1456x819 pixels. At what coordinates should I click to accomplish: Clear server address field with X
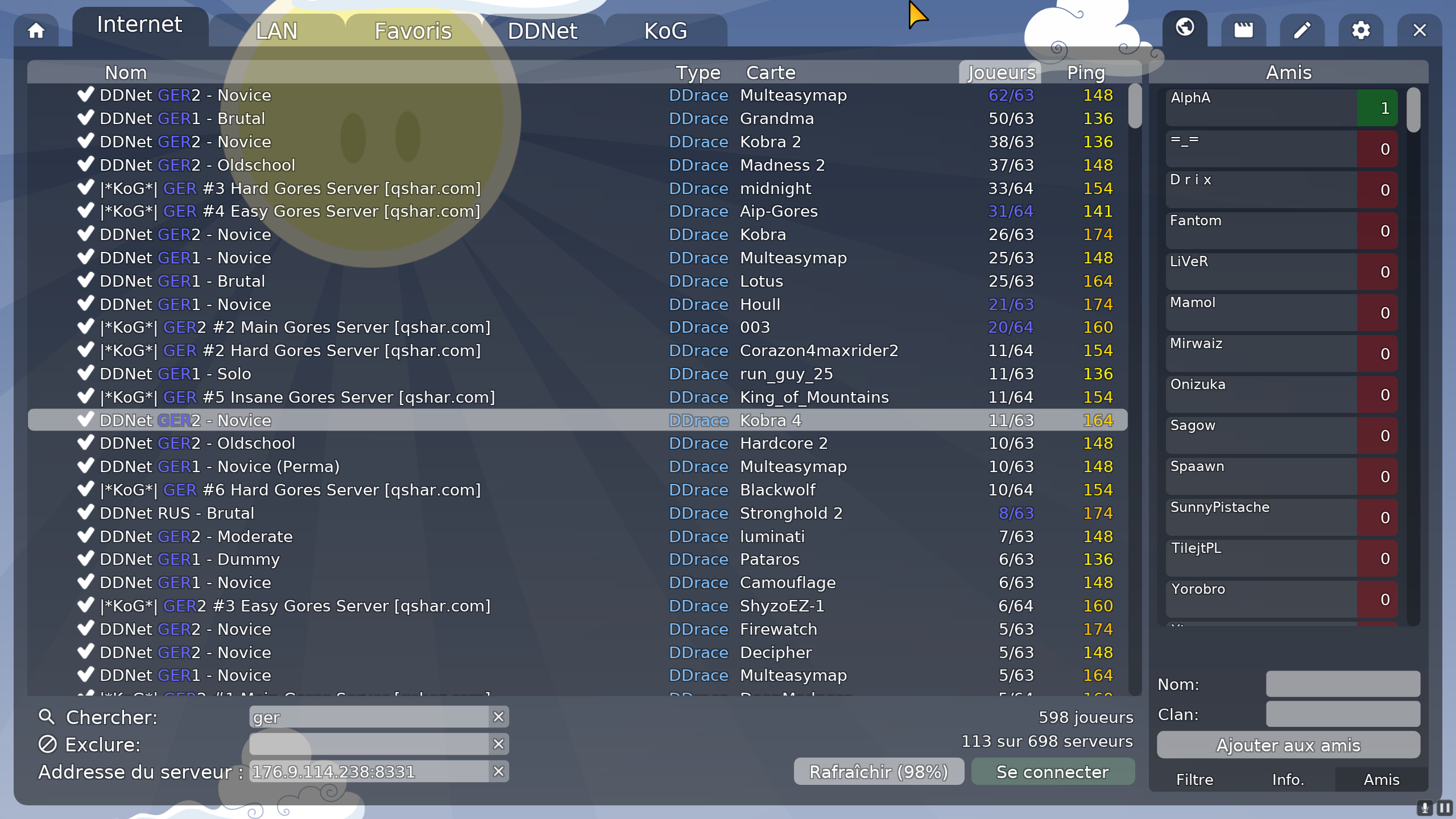tap(498, 771)
